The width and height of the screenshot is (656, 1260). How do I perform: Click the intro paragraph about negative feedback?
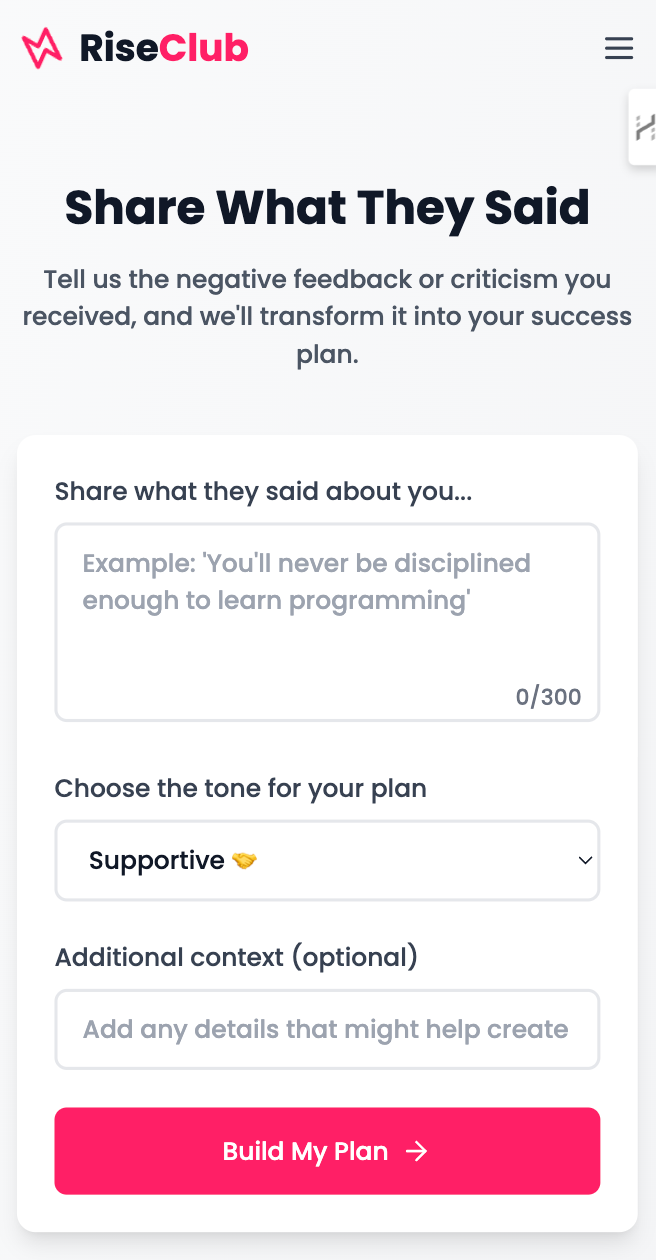tap(327, 317)
